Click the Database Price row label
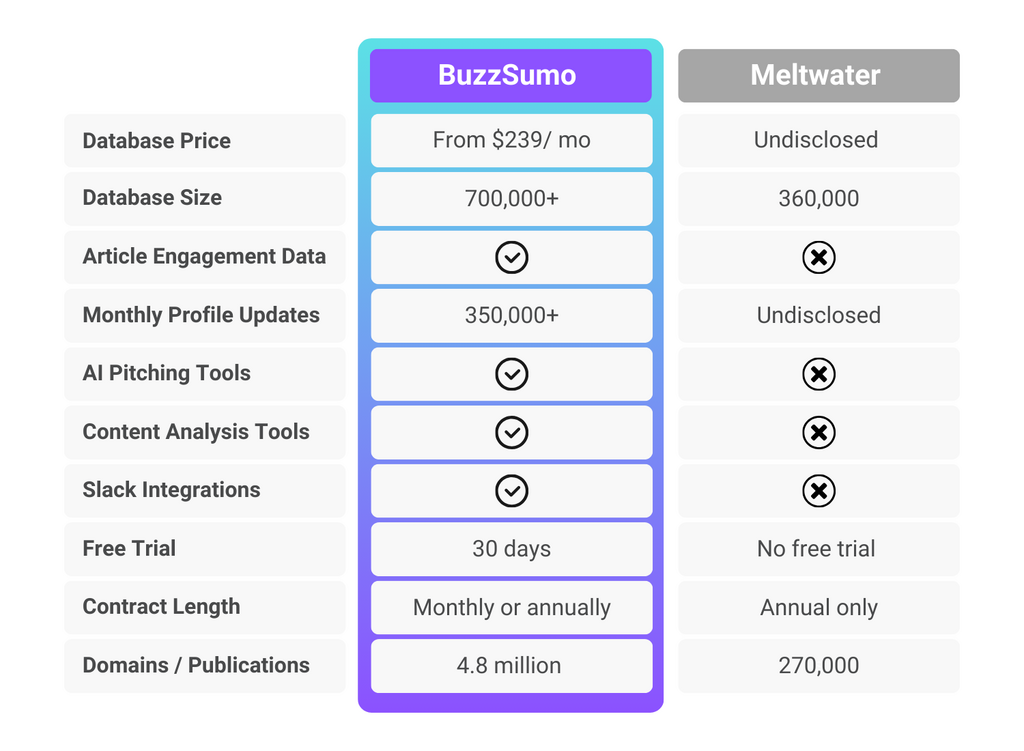The image size is (1024, 751). [156, 141]
